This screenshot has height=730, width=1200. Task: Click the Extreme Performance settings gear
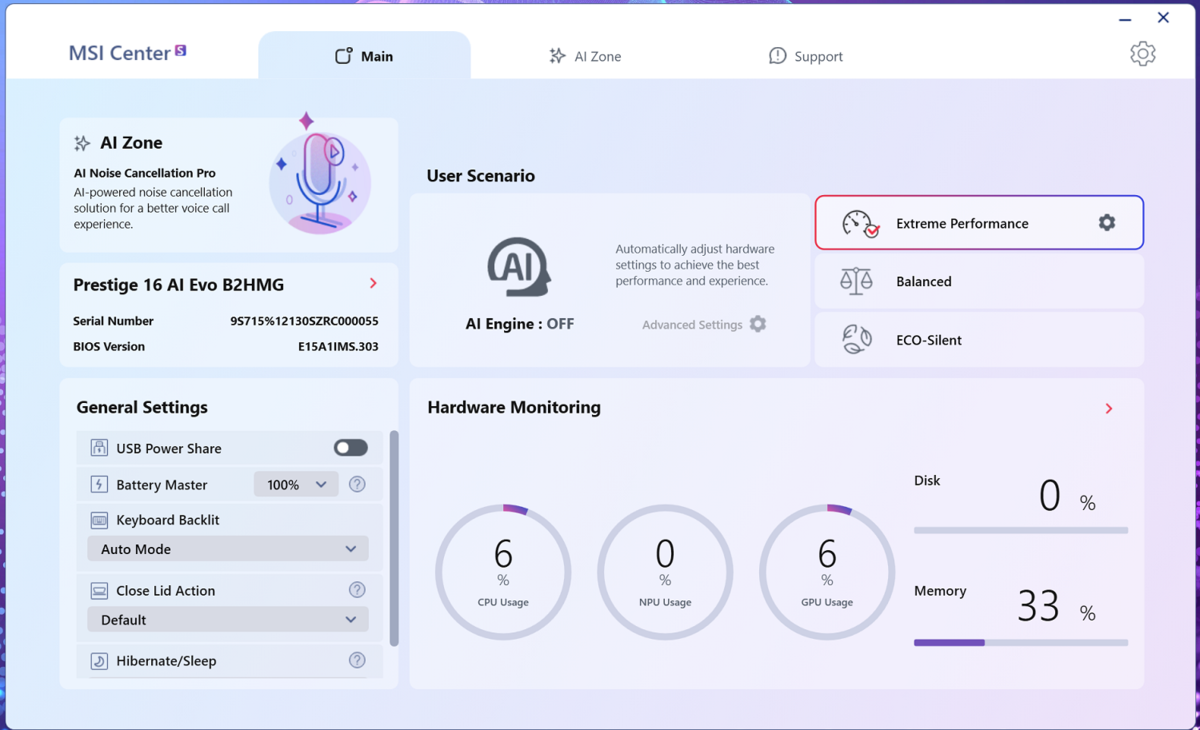click(1106, 223)
